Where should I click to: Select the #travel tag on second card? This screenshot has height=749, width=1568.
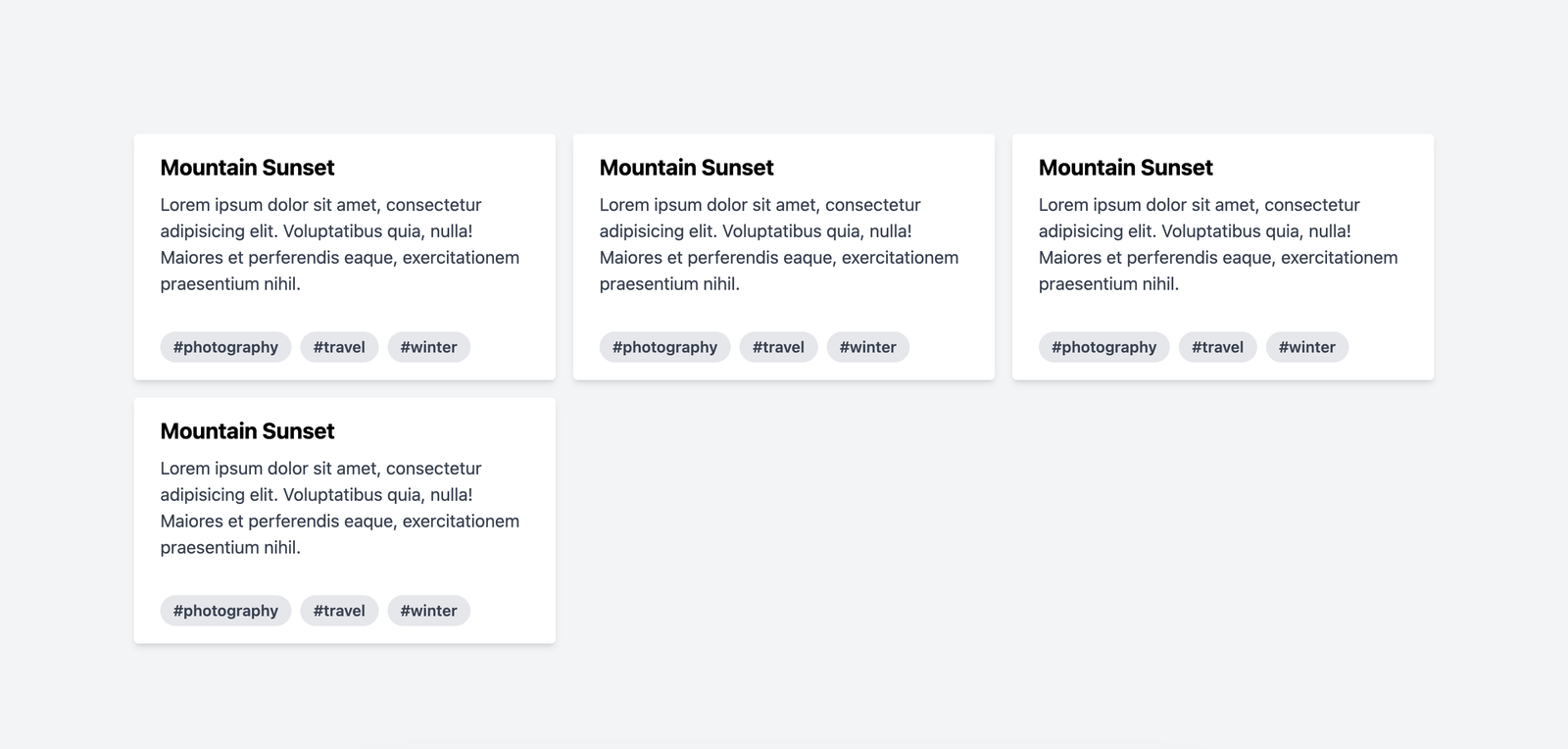[778, 347]
